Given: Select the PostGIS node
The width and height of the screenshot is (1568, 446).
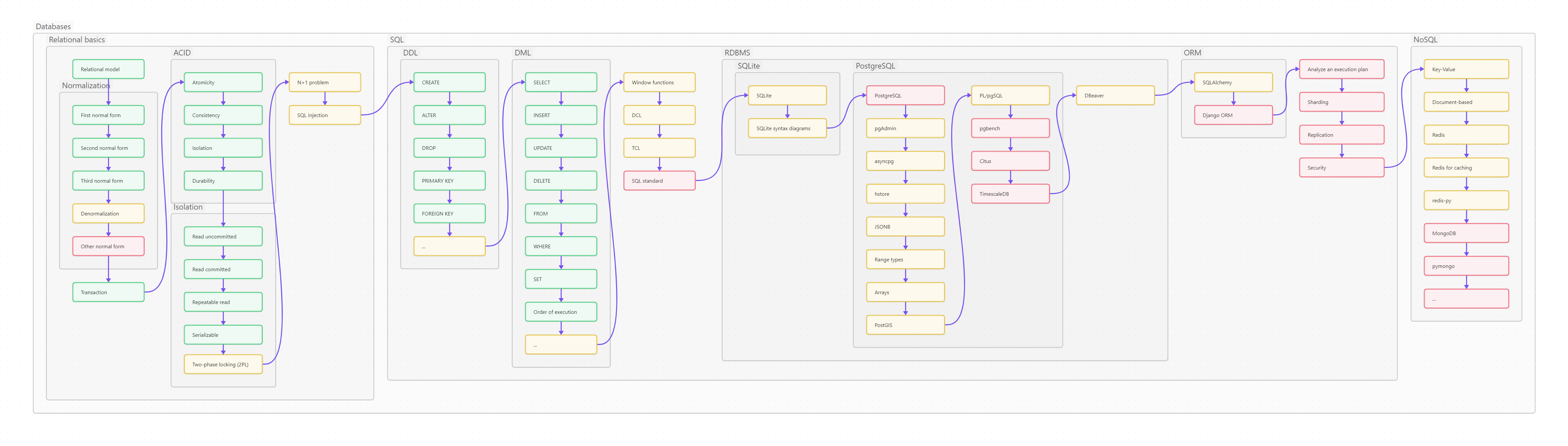Looking at the screenshot, I should pos(905,325).
